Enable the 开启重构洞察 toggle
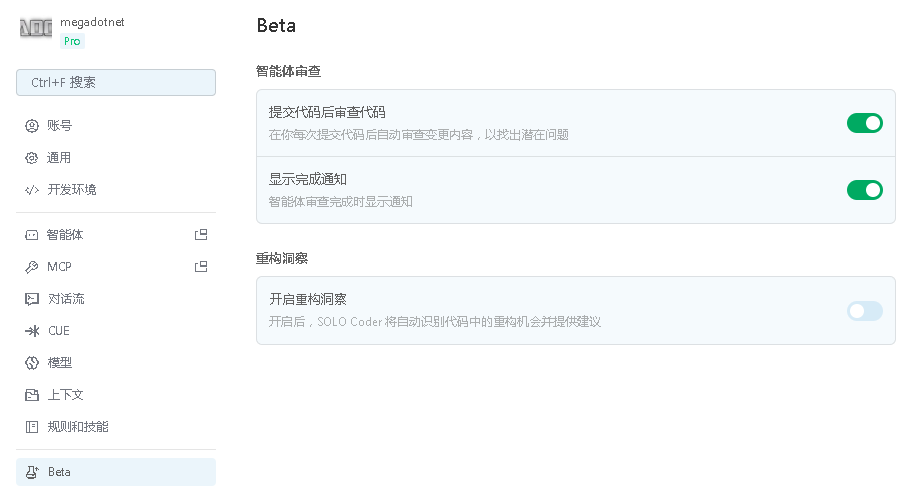This screenshot has height=489, width=923. coord(864,311)
